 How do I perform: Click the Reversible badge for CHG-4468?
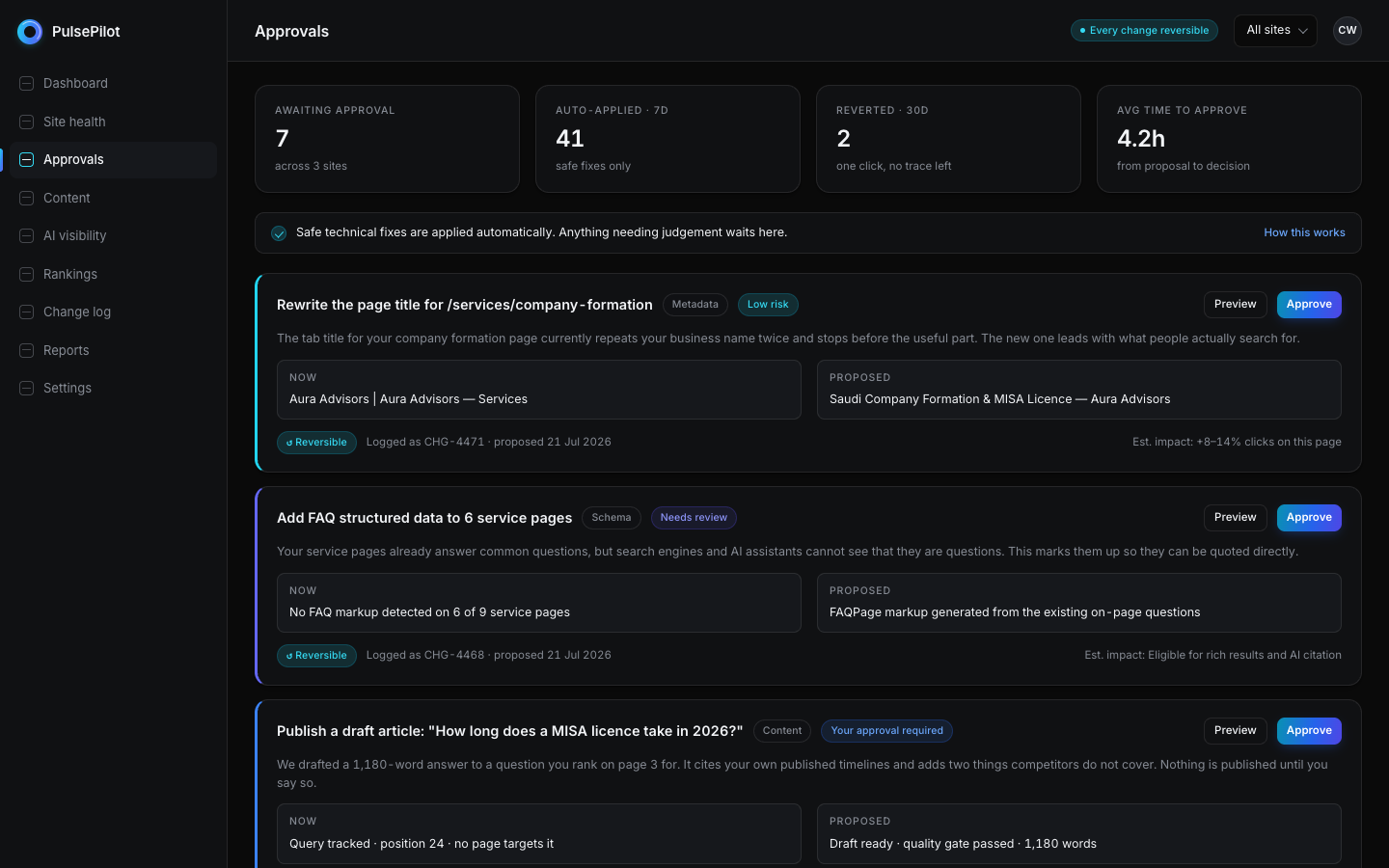click(x=316, y=656)
